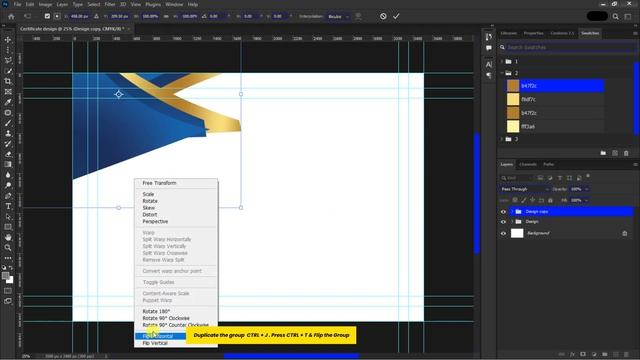Expand the Design group
Screen dimensions: 640x360
coord(512,222)
